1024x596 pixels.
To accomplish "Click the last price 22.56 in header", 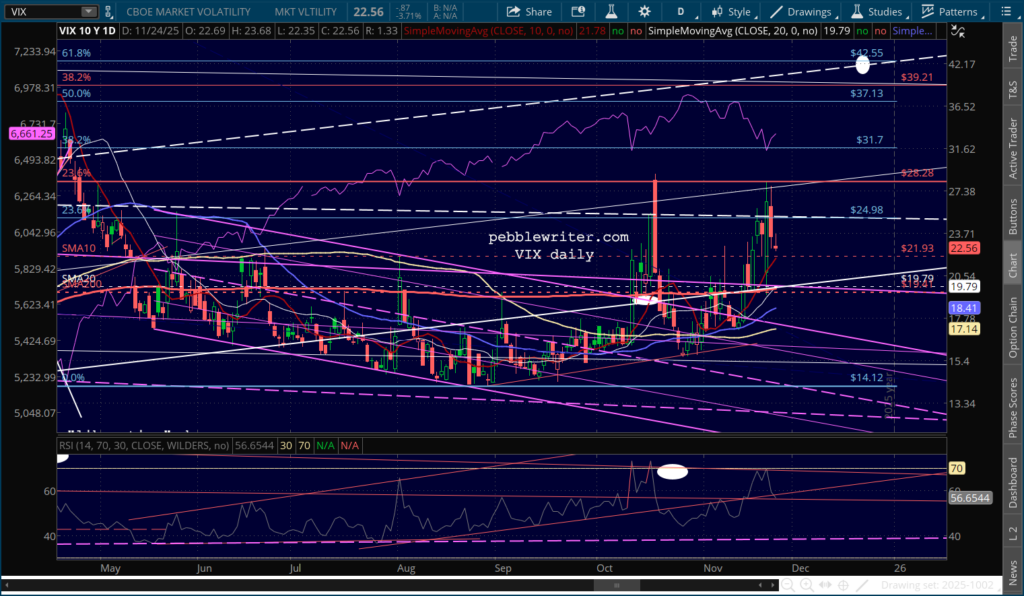I will pos(369,12).
